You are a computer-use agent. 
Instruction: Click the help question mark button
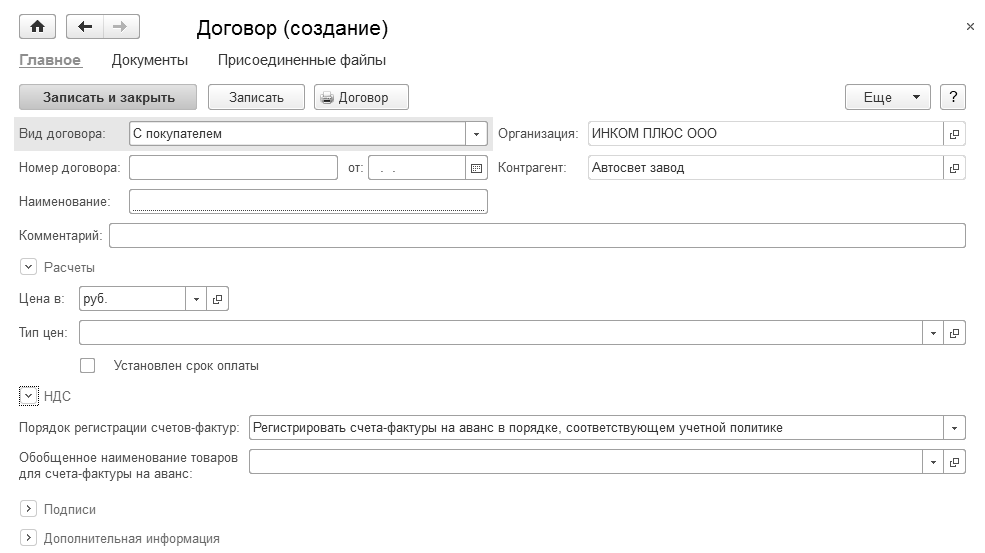[x=954, y=97]
